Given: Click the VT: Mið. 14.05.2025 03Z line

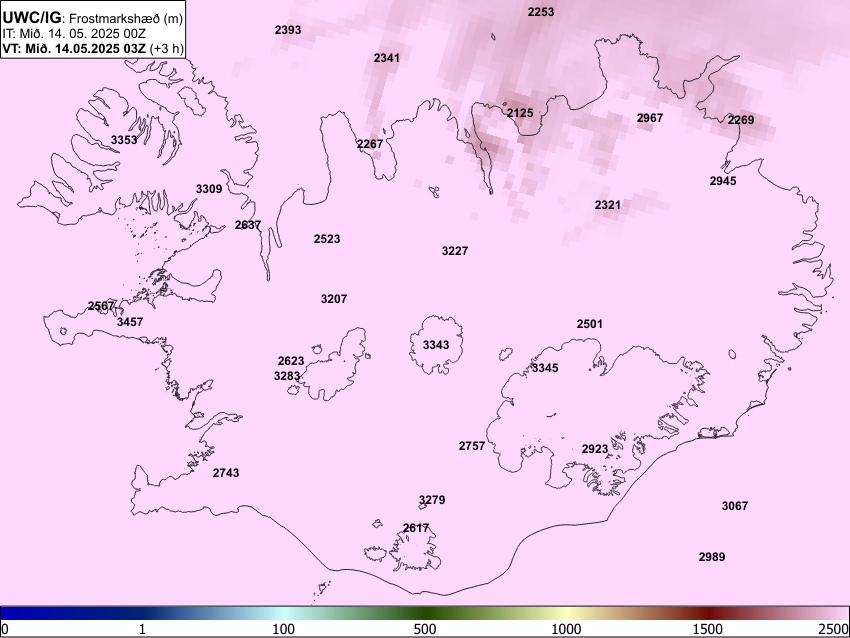Looking at the screenshot, I should (x=93, y=48).
